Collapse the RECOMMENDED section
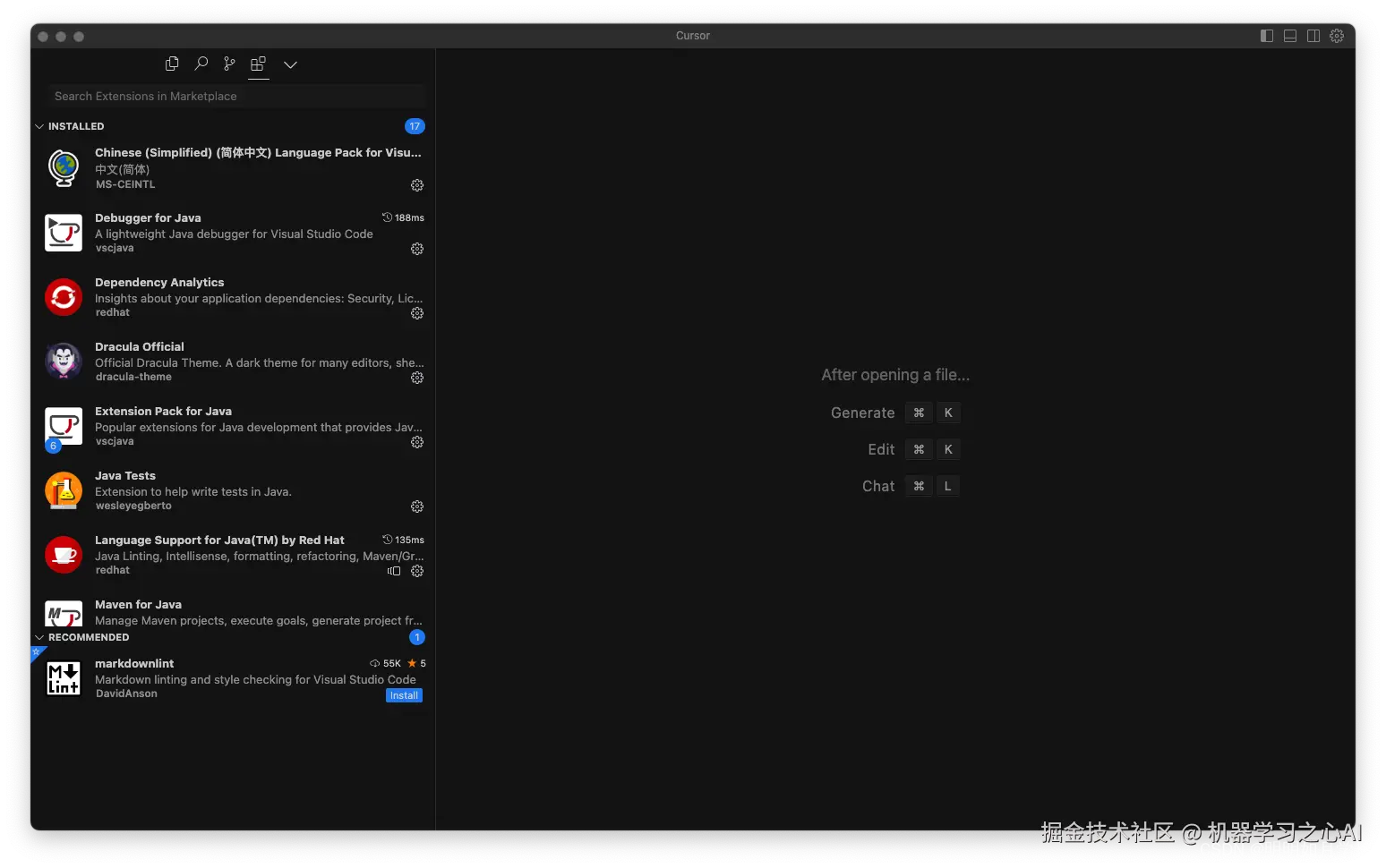This screenshot has width=1386, height=868. pyautogui.click(x=39, y=637)
